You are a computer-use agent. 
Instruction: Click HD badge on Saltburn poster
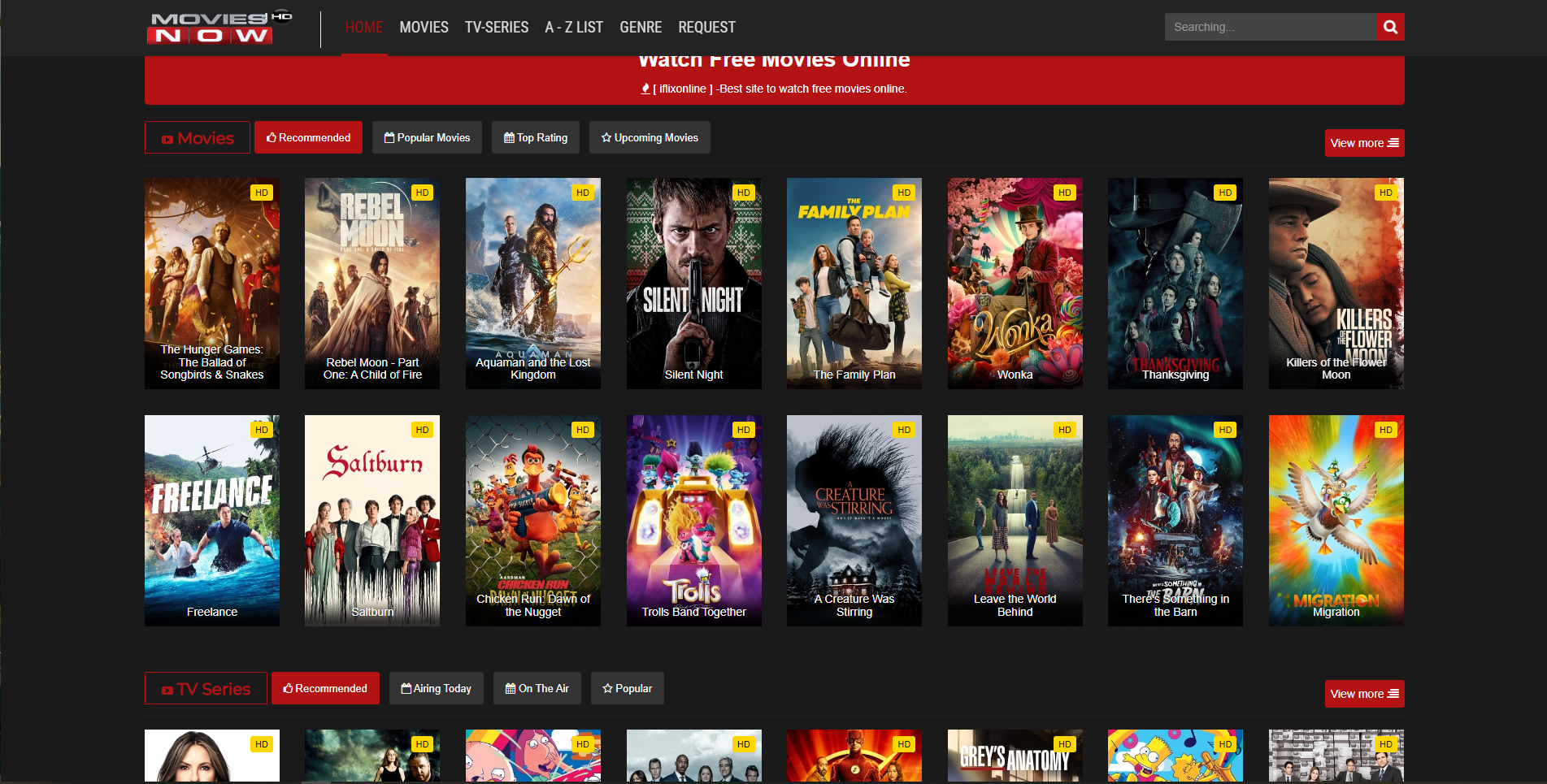(x=422, y=430)
